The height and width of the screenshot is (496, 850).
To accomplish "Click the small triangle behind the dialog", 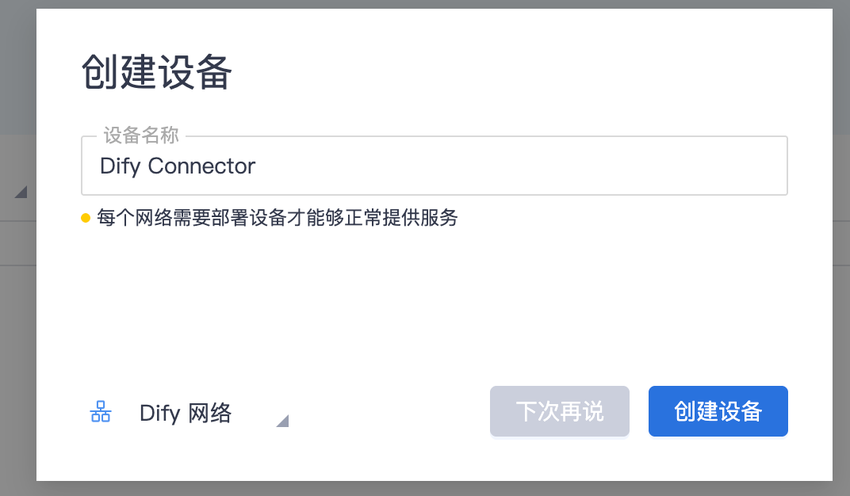I will (x=20, y=191).
